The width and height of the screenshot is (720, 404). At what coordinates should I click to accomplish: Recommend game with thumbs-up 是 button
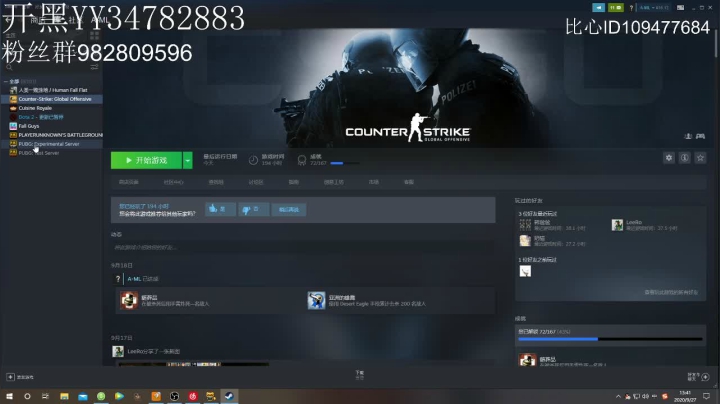click(220, 209)
